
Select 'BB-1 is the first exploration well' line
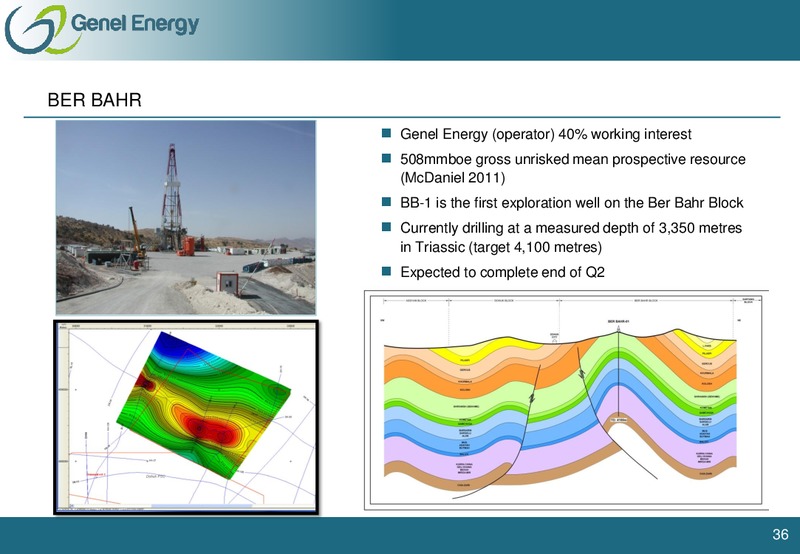click(571, 203)
